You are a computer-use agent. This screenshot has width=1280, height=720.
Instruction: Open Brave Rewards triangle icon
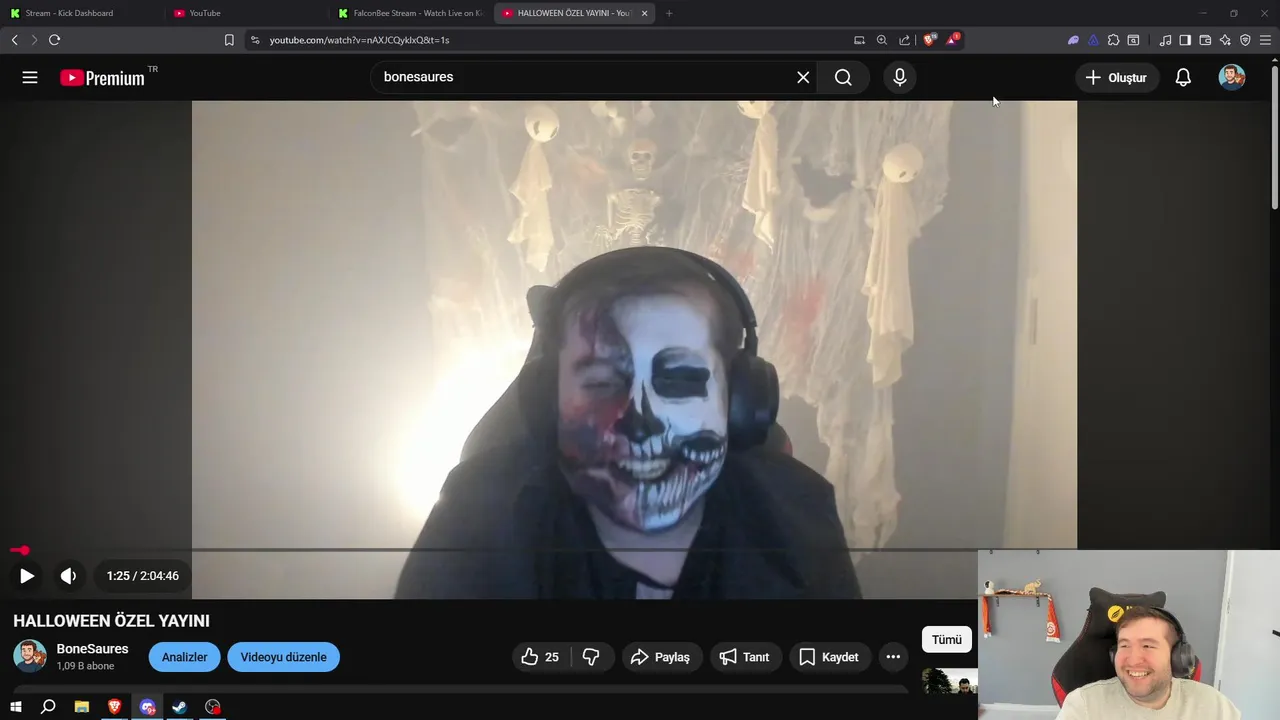[952, 40]
